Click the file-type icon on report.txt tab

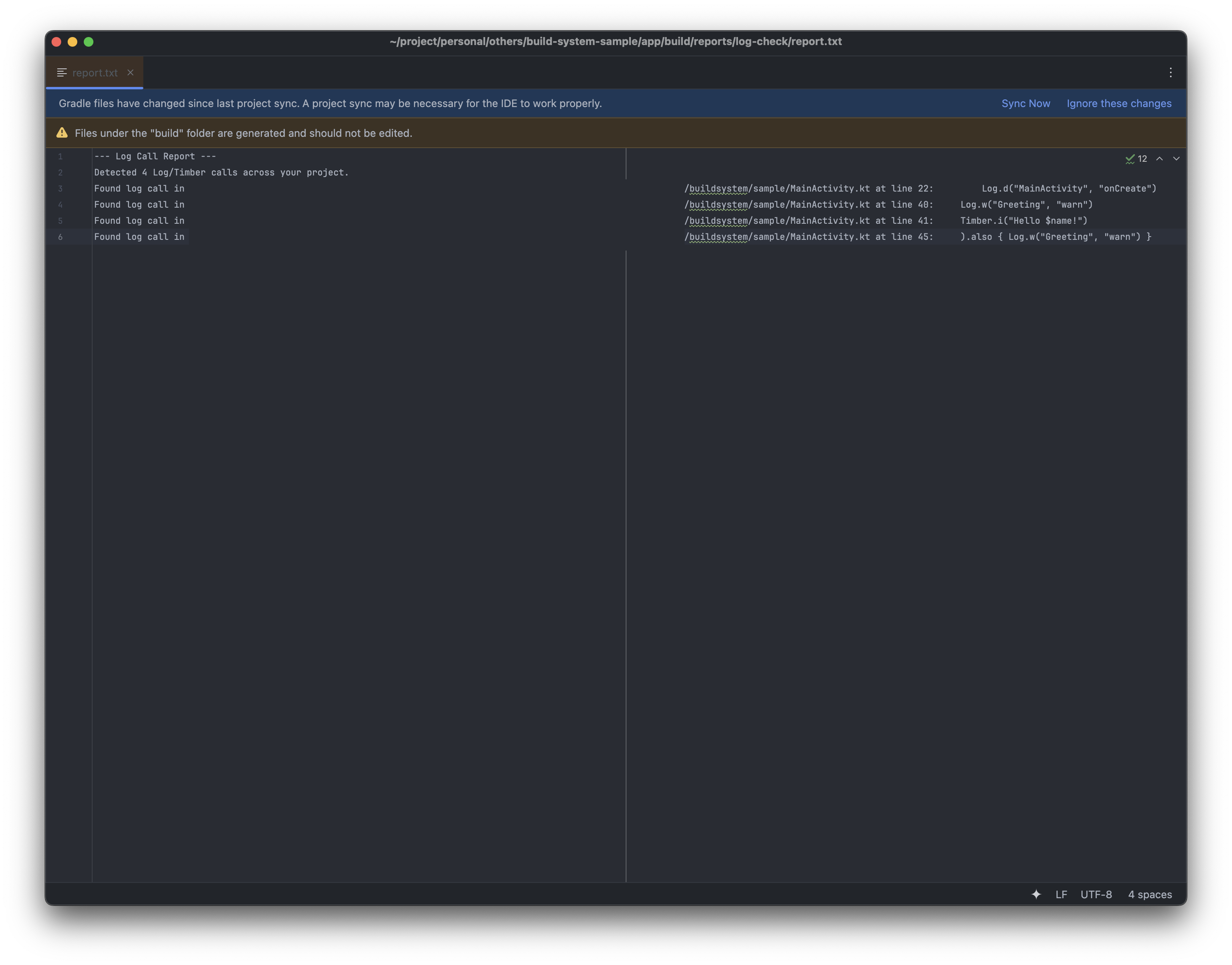[x=62, y=72]
